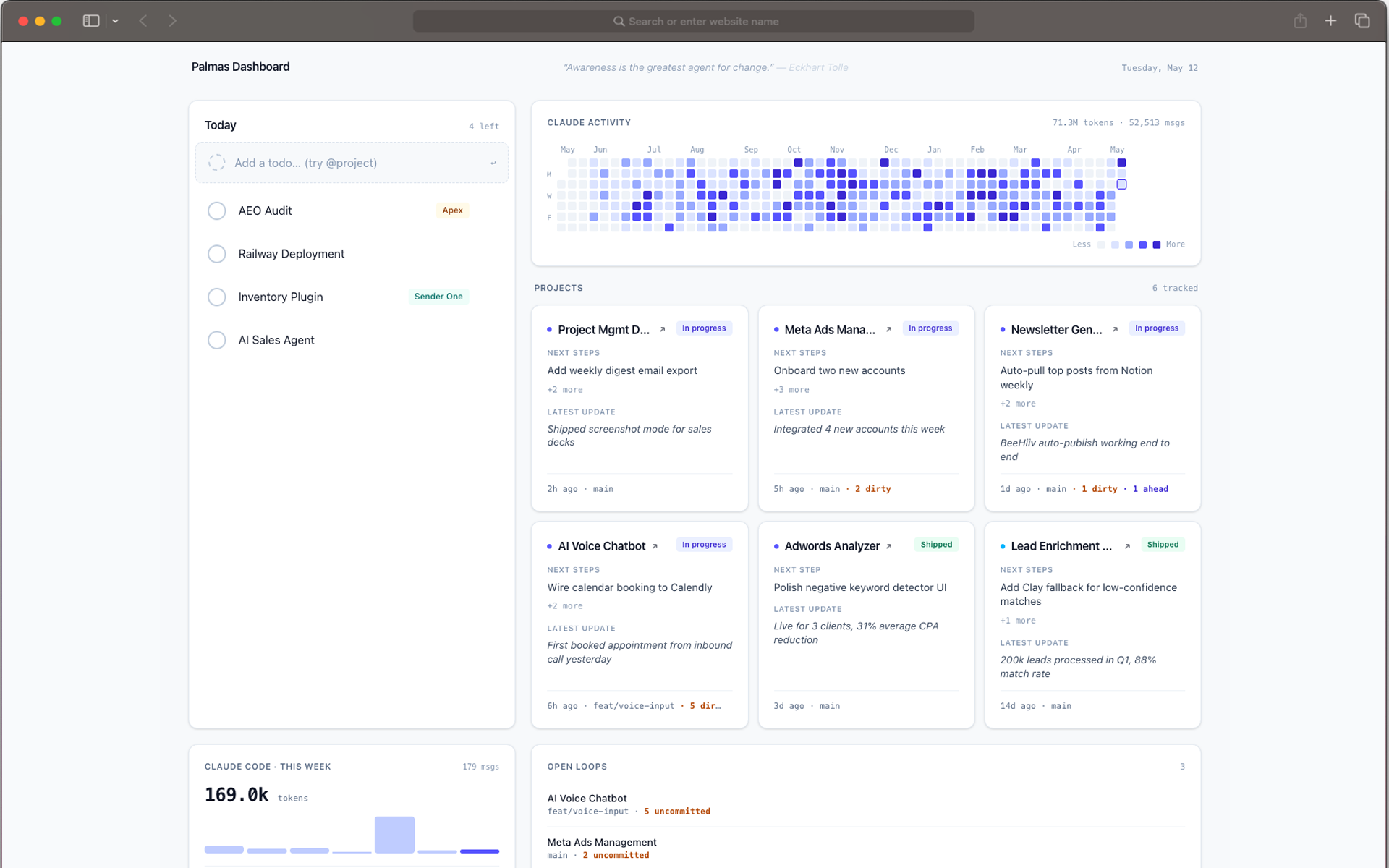
Task: Click In progress badge on Newsletter Gen card
Action: point(1157,328)
